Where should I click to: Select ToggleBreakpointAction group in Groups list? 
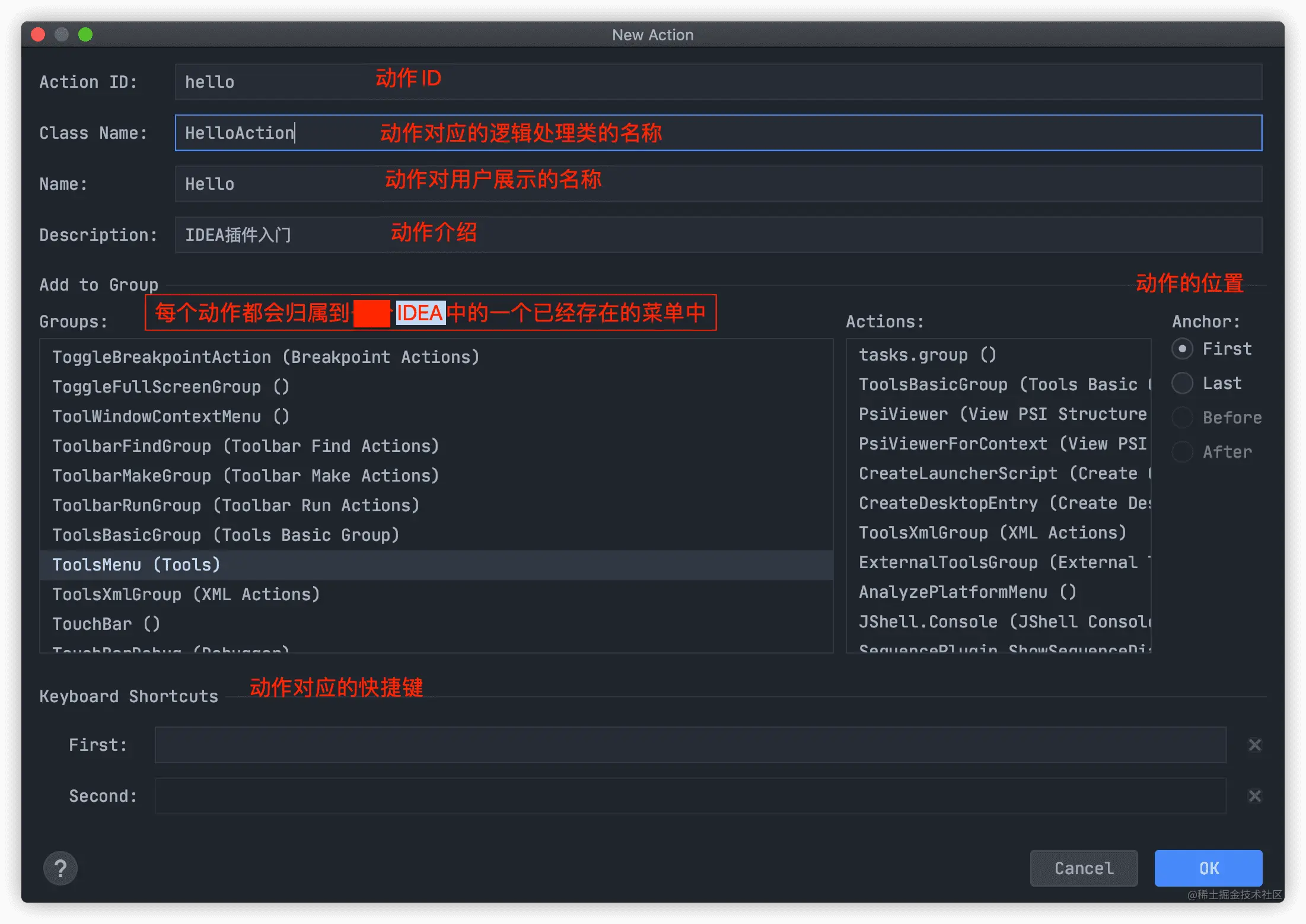(437, 357)
